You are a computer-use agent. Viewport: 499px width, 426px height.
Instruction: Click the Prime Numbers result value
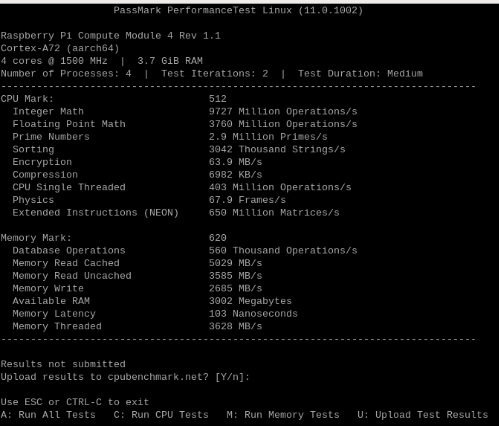pos(268,137)
